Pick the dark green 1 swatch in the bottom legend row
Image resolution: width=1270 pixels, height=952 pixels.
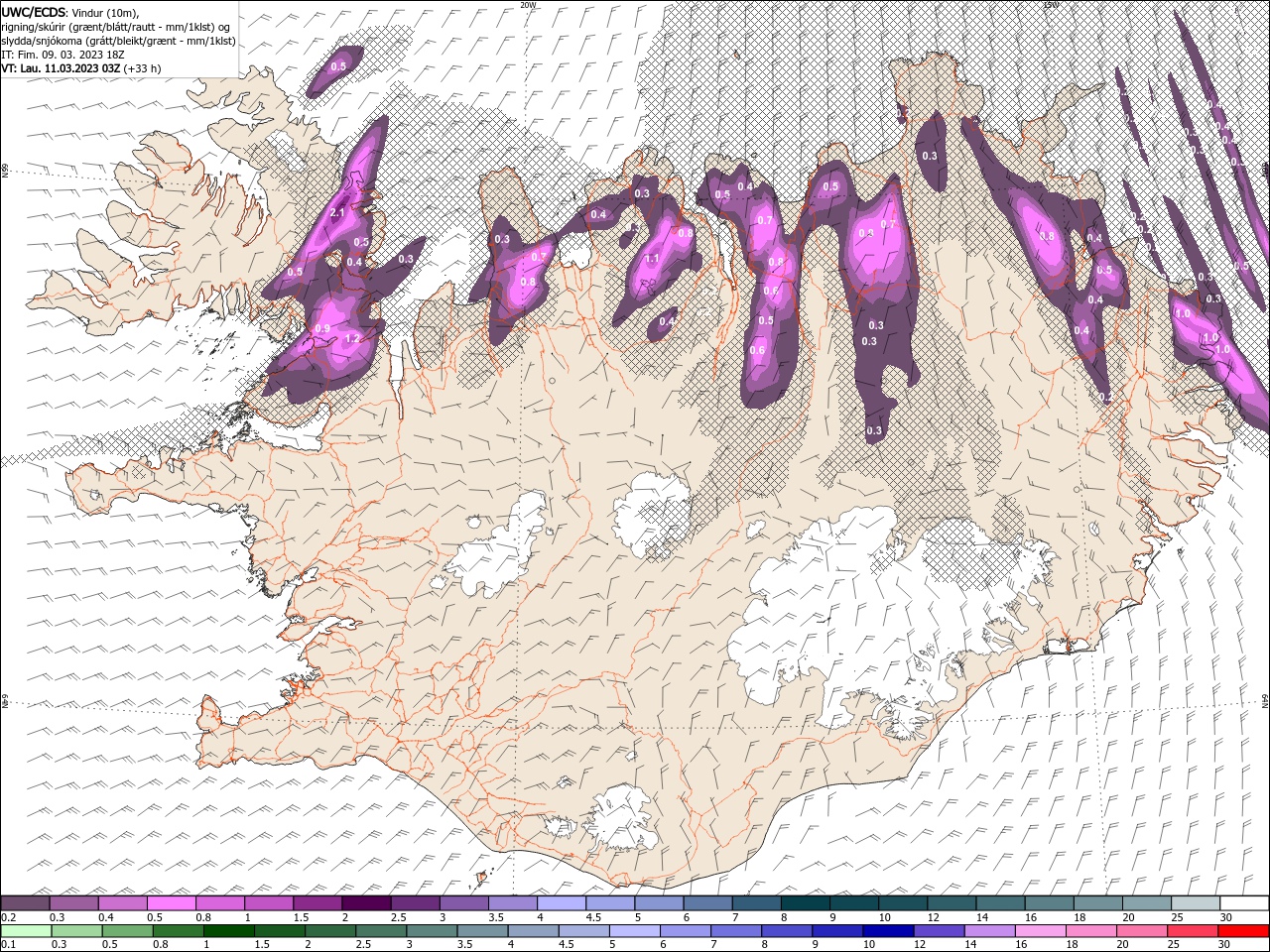click(x=228, y=931)
